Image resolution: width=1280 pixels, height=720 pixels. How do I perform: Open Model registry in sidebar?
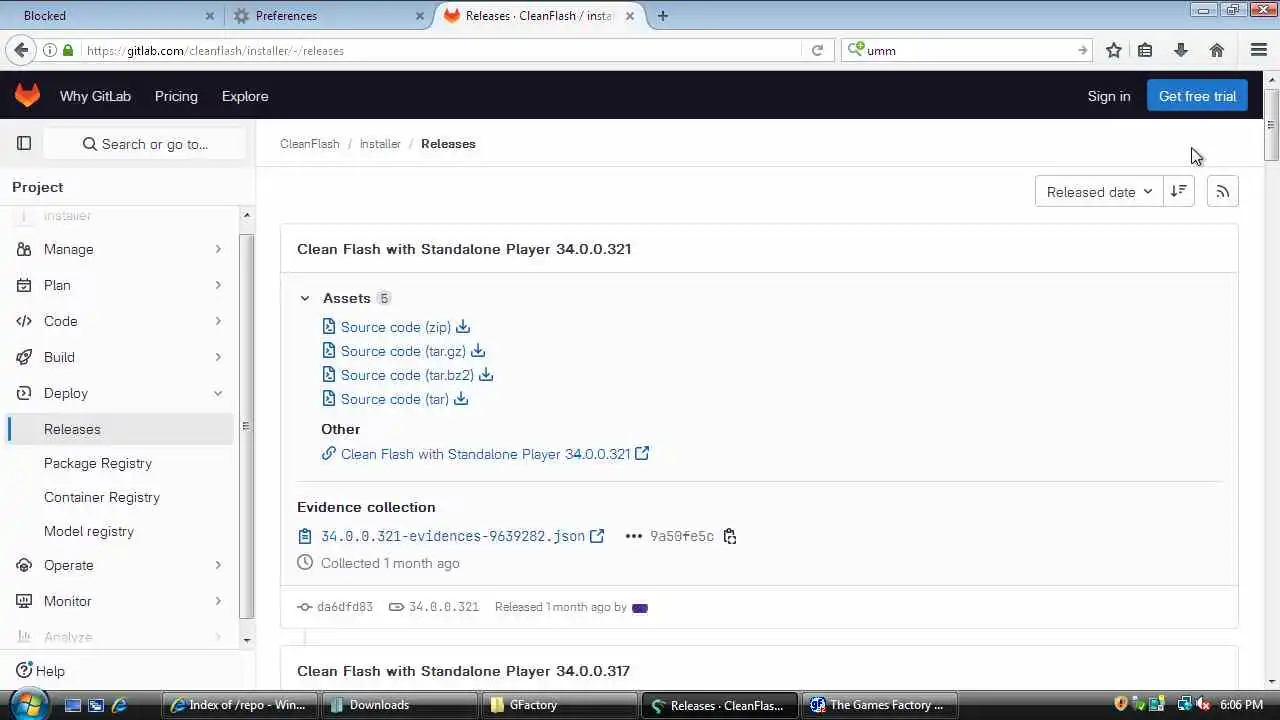point(89,531)
